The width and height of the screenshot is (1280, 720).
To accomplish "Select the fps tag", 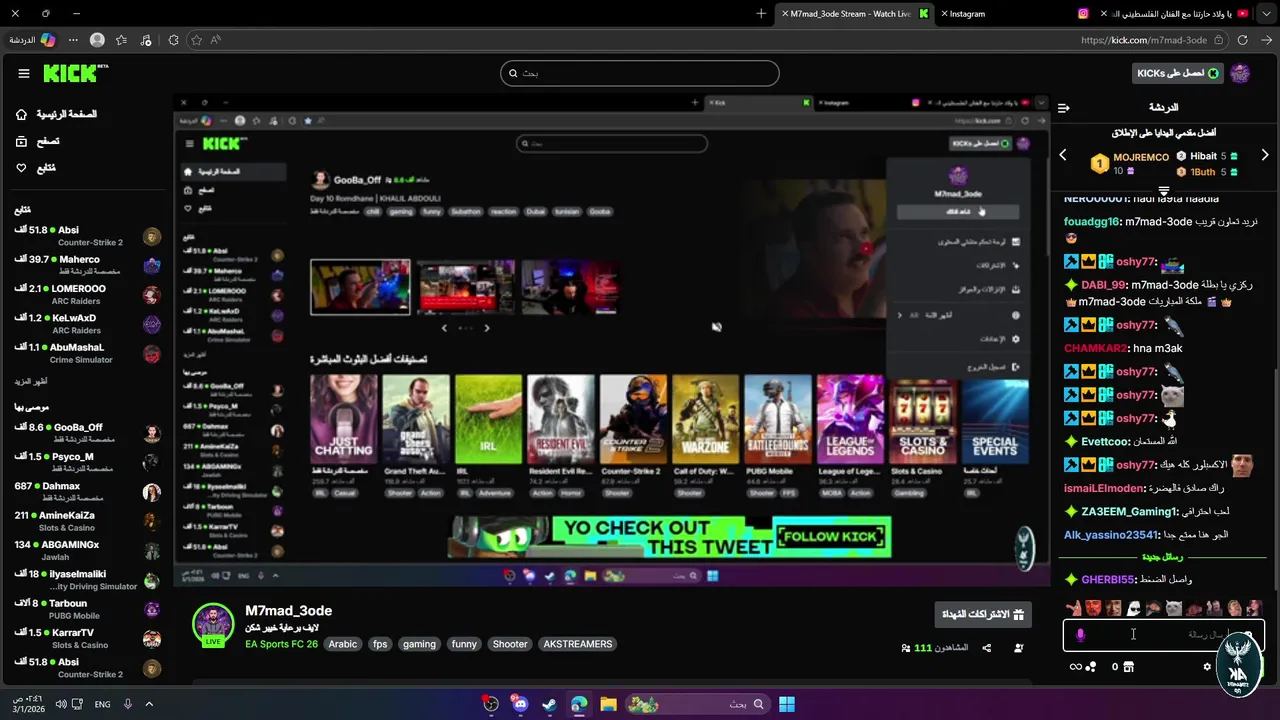I will click(380, 644).
